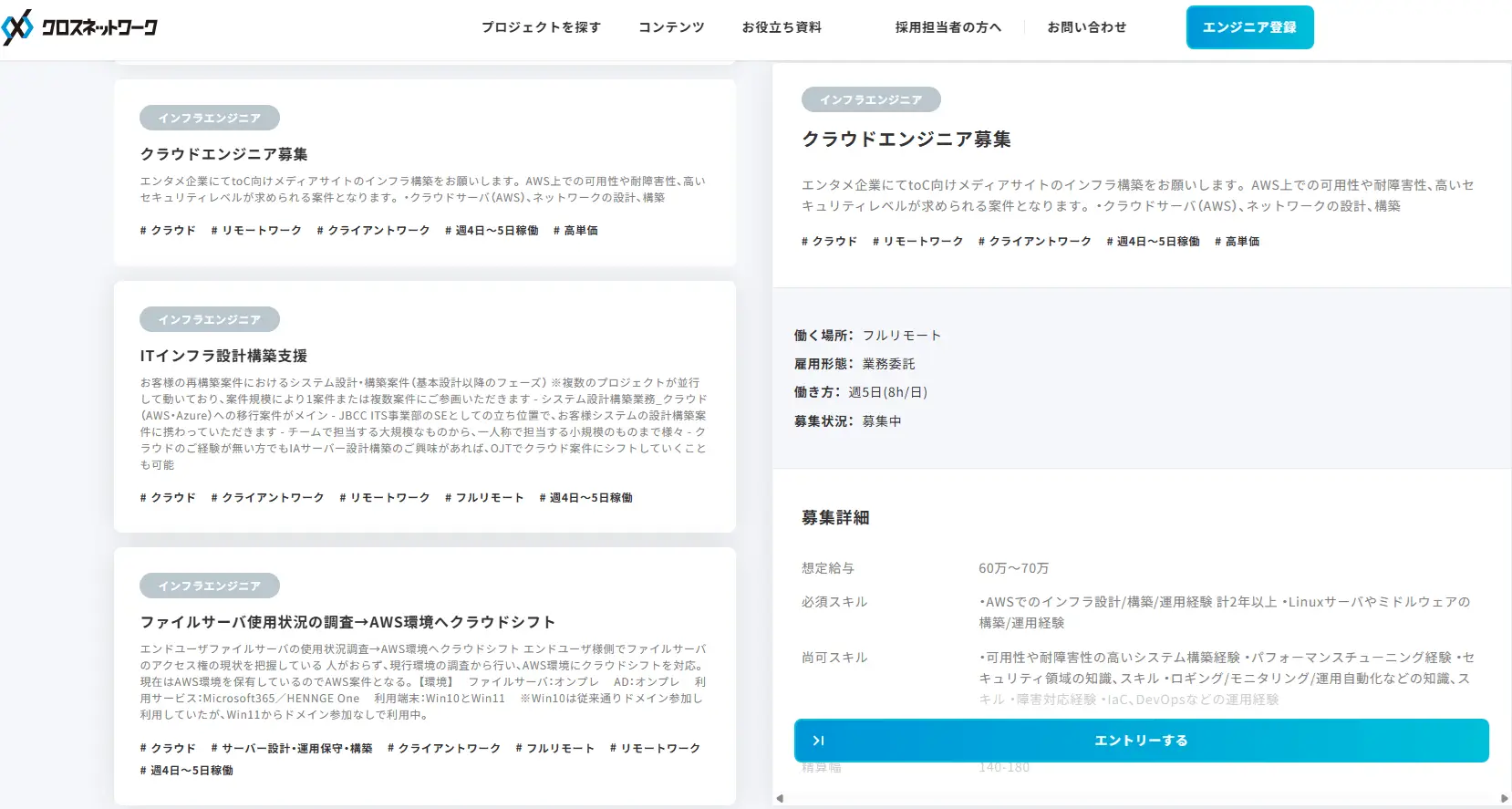The image size is (1512, 809).
Task: Select #週4日〜5日稼働 tag in クラウドエンジニア募集 list card
Action: point(492,231)
